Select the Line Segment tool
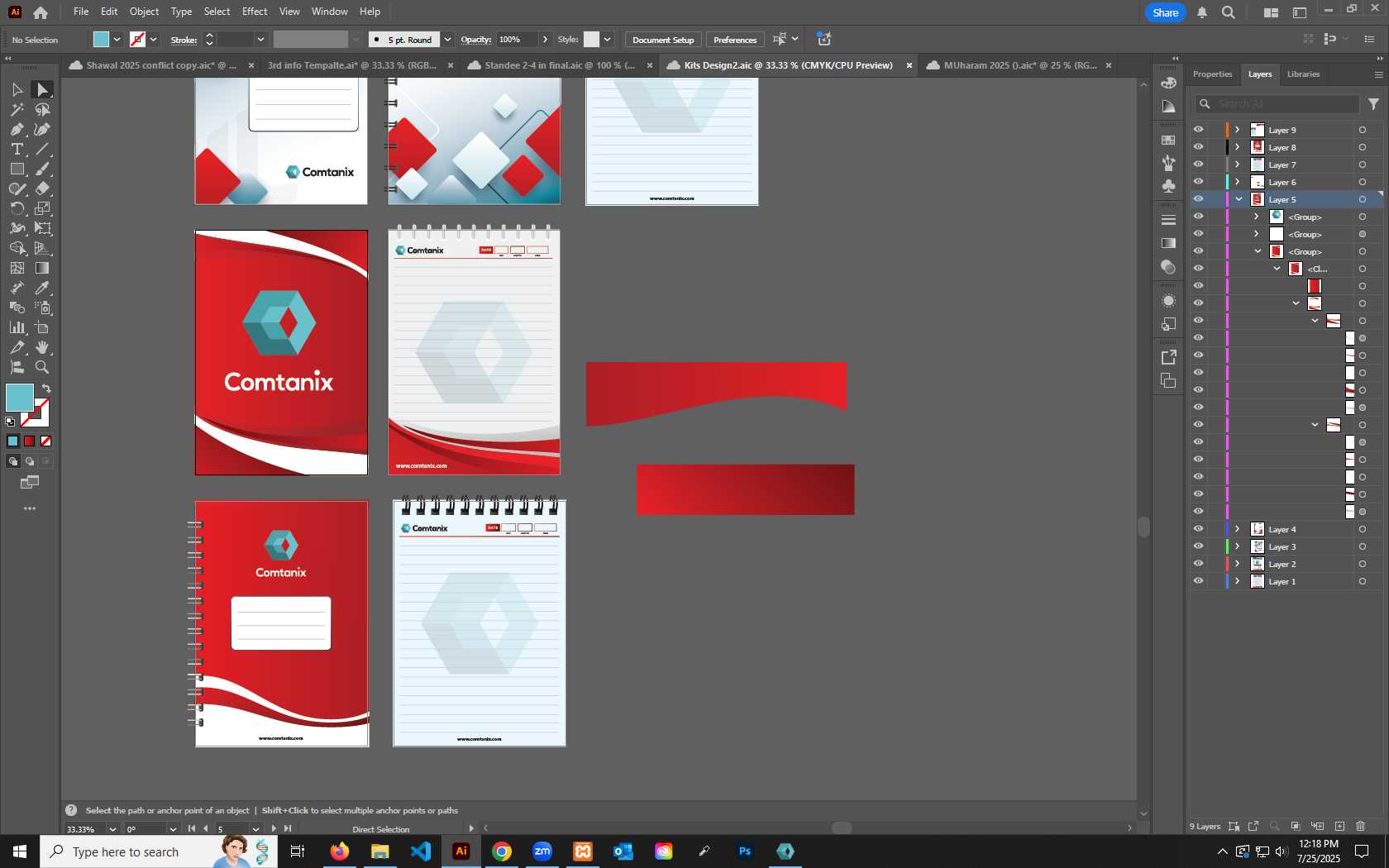 [x=42, y=149]
